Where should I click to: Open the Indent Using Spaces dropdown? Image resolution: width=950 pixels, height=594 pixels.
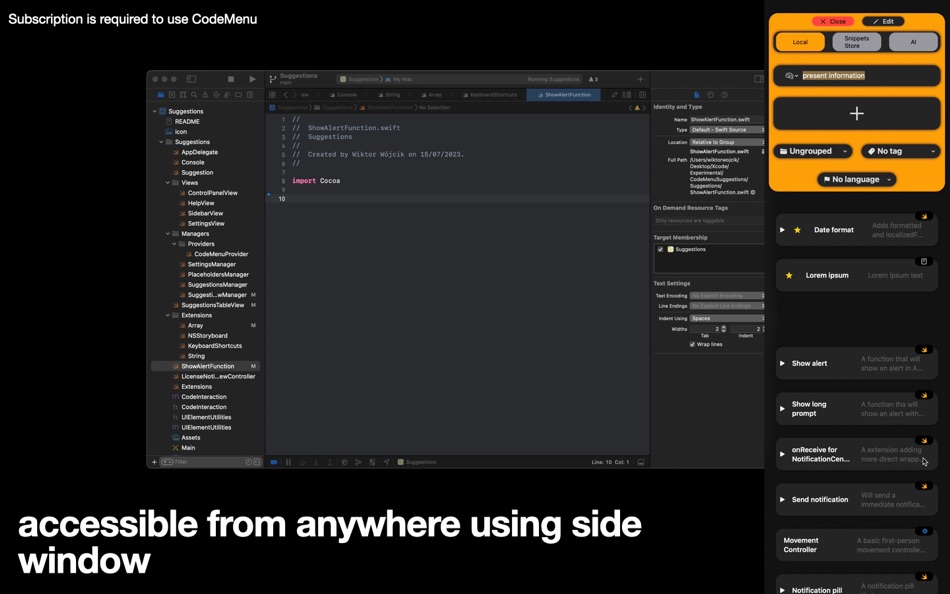point(727,318)
